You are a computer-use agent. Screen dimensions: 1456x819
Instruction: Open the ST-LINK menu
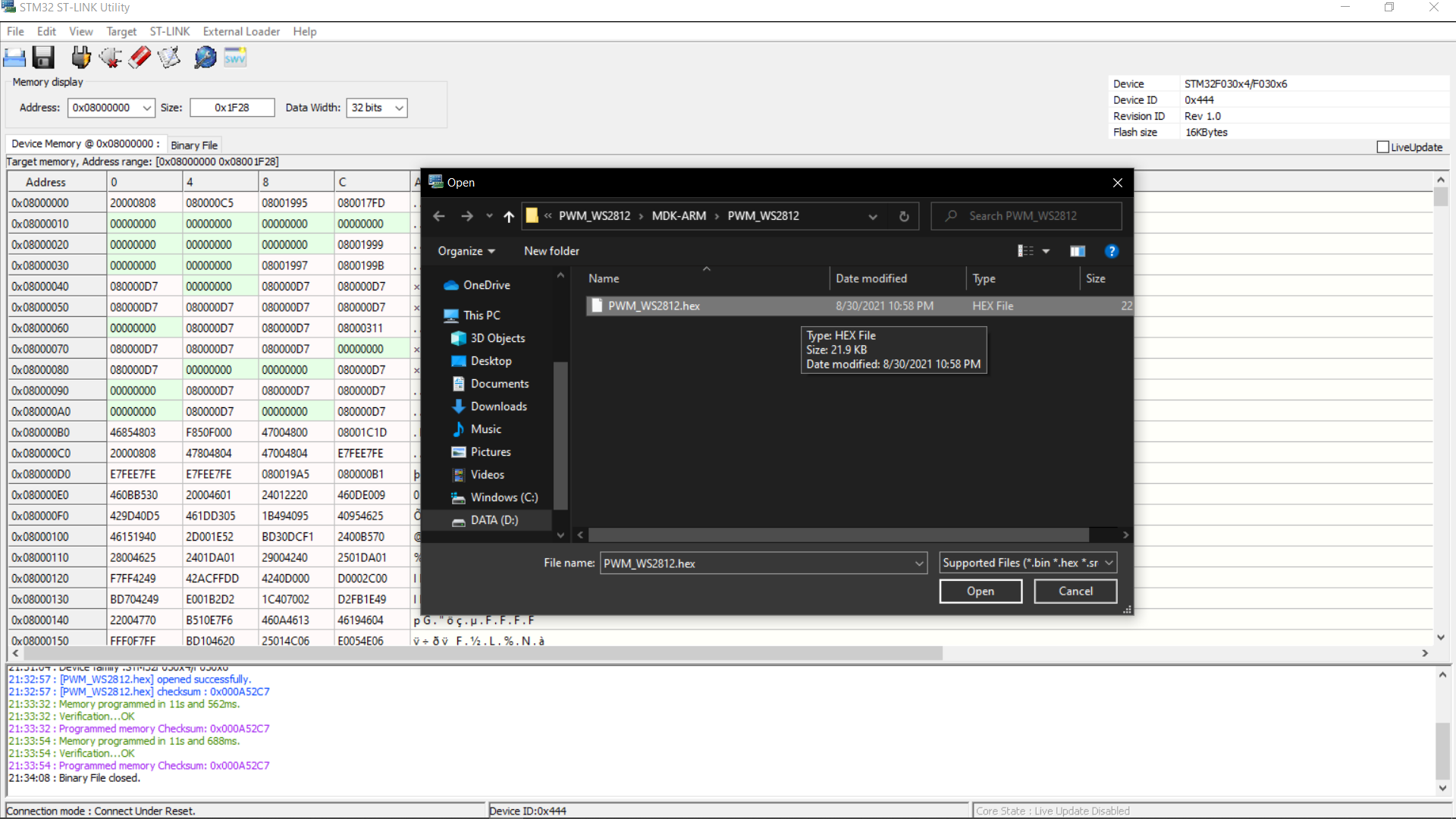tap(170, 32)
